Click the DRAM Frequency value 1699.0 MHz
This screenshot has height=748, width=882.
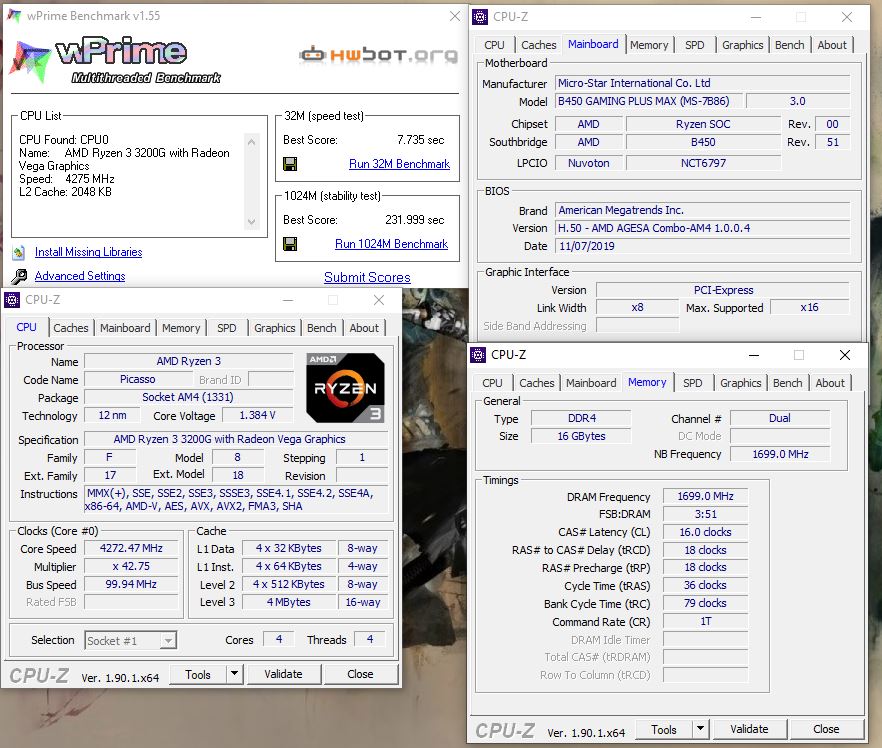pyautogui.click(x=705, y=496)
